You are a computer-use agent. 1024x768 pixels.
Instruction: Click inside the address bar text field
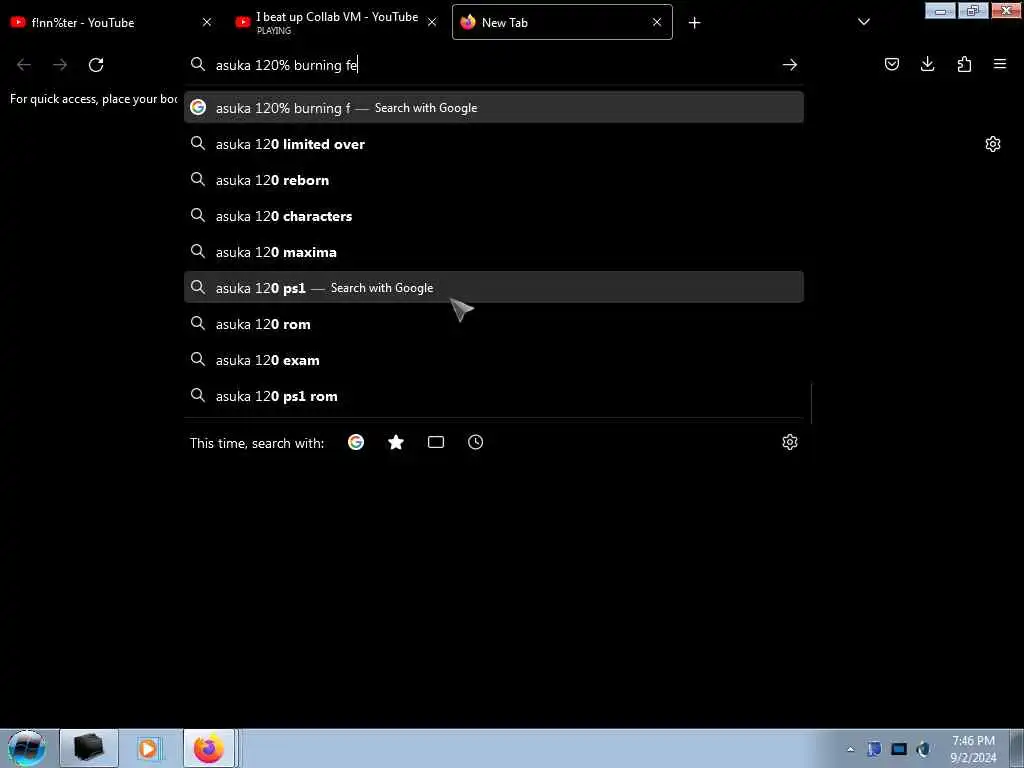click(496, 65)
